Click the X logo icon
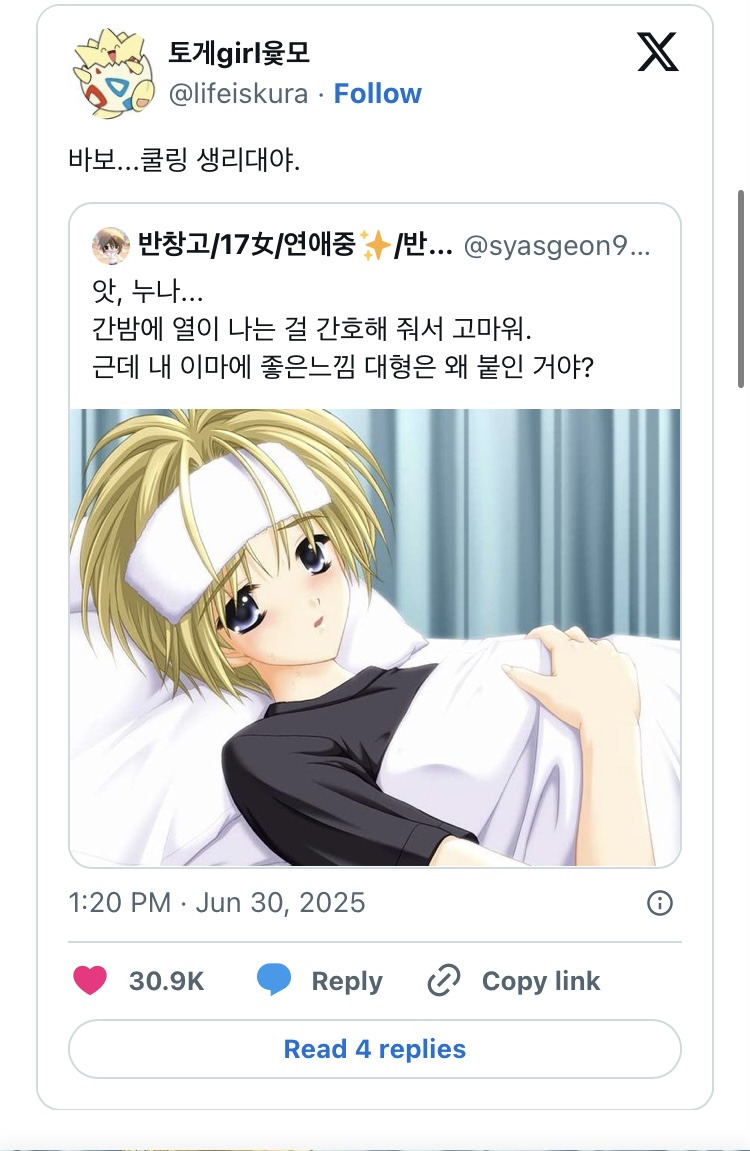Image resolution: width=750 pixels, height=1151 pixels. point(658,52)
